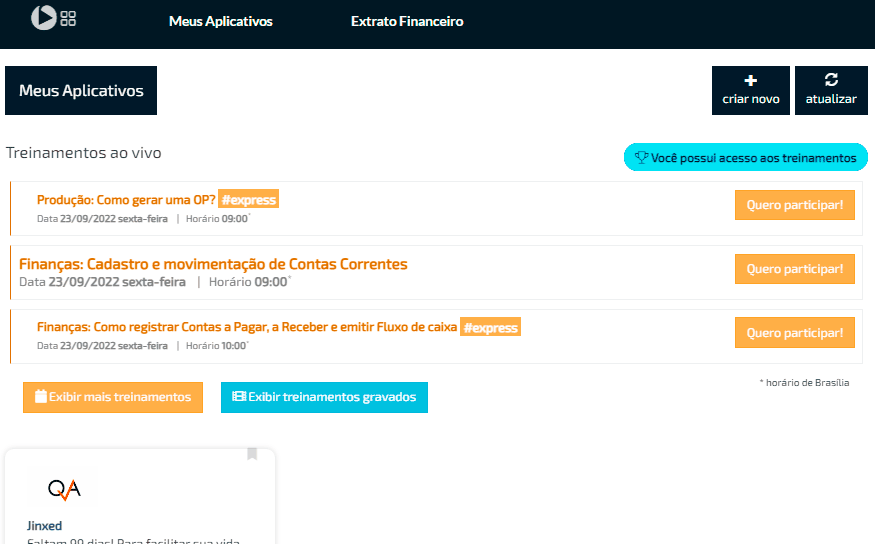Click the QA logo on the Jinxed card
875x544 pixels.
coord(64,489)
